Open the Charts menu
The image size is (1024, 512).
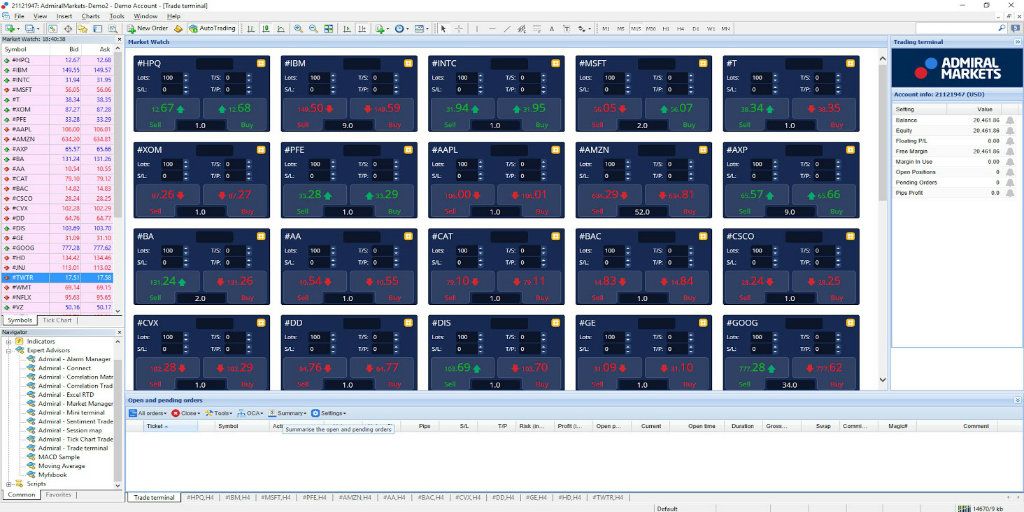(91, 16)
